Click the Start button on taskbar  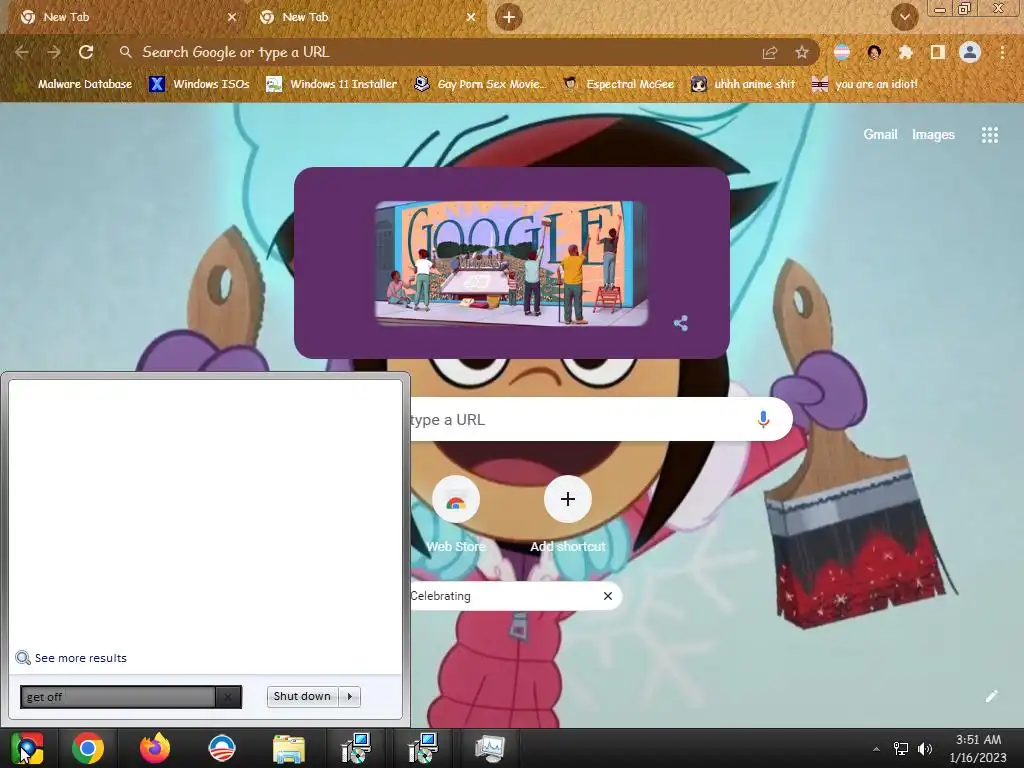click(x=27, y=748)
